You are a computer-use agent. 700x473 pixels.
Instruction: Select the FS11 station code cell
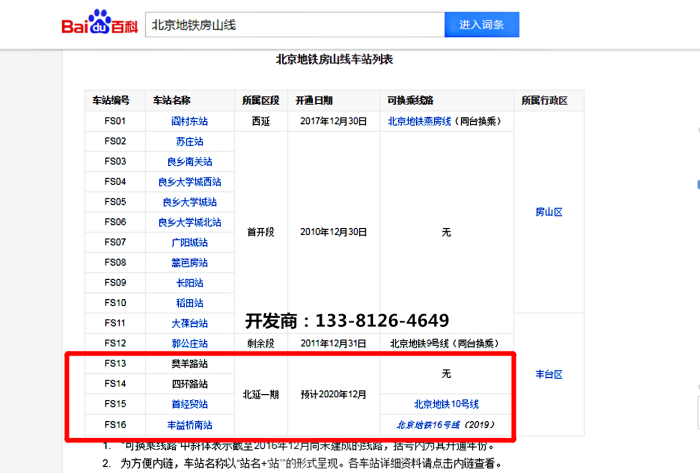click(x=115, y=323)
